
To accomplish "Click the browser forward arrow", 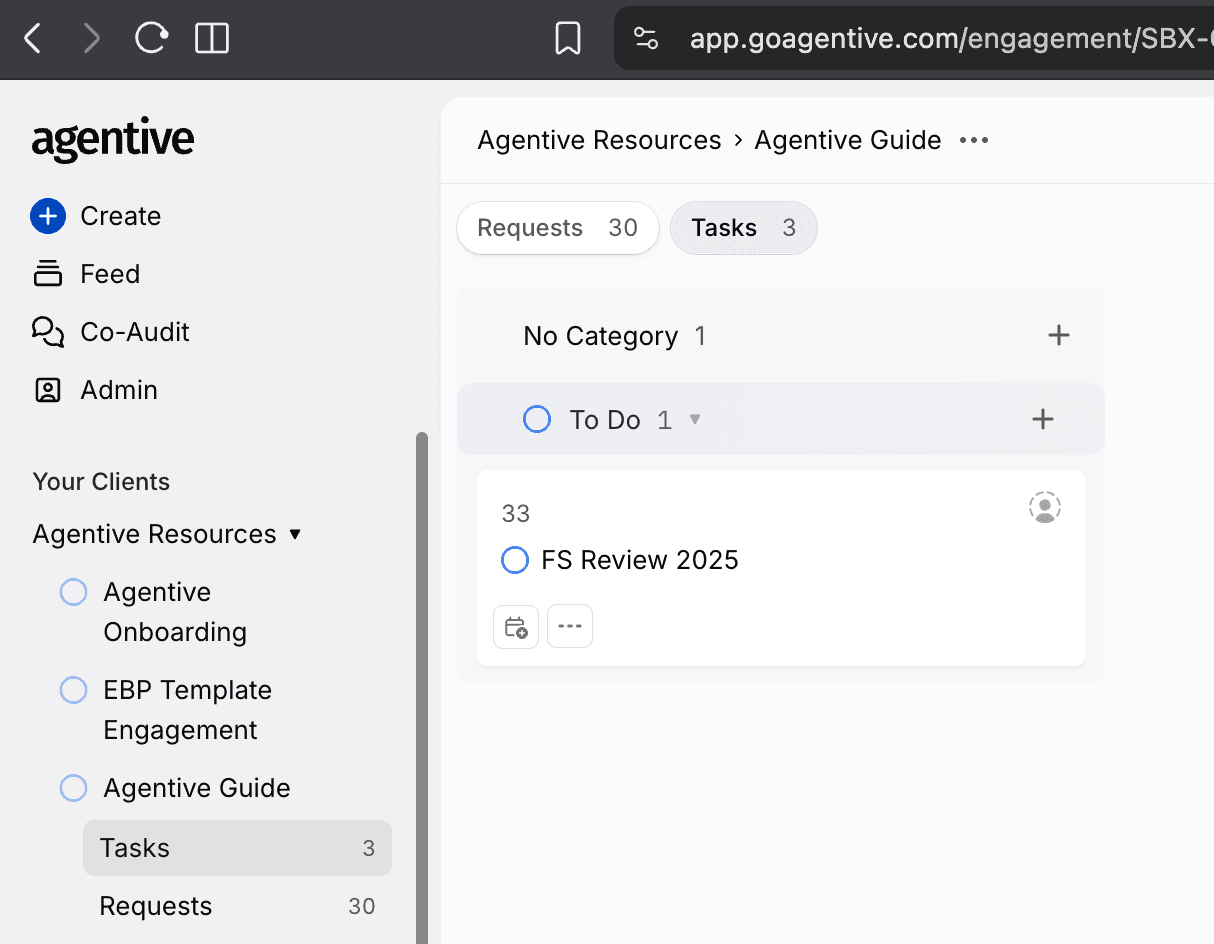I will pyautogui.click(x=92, y=39).
